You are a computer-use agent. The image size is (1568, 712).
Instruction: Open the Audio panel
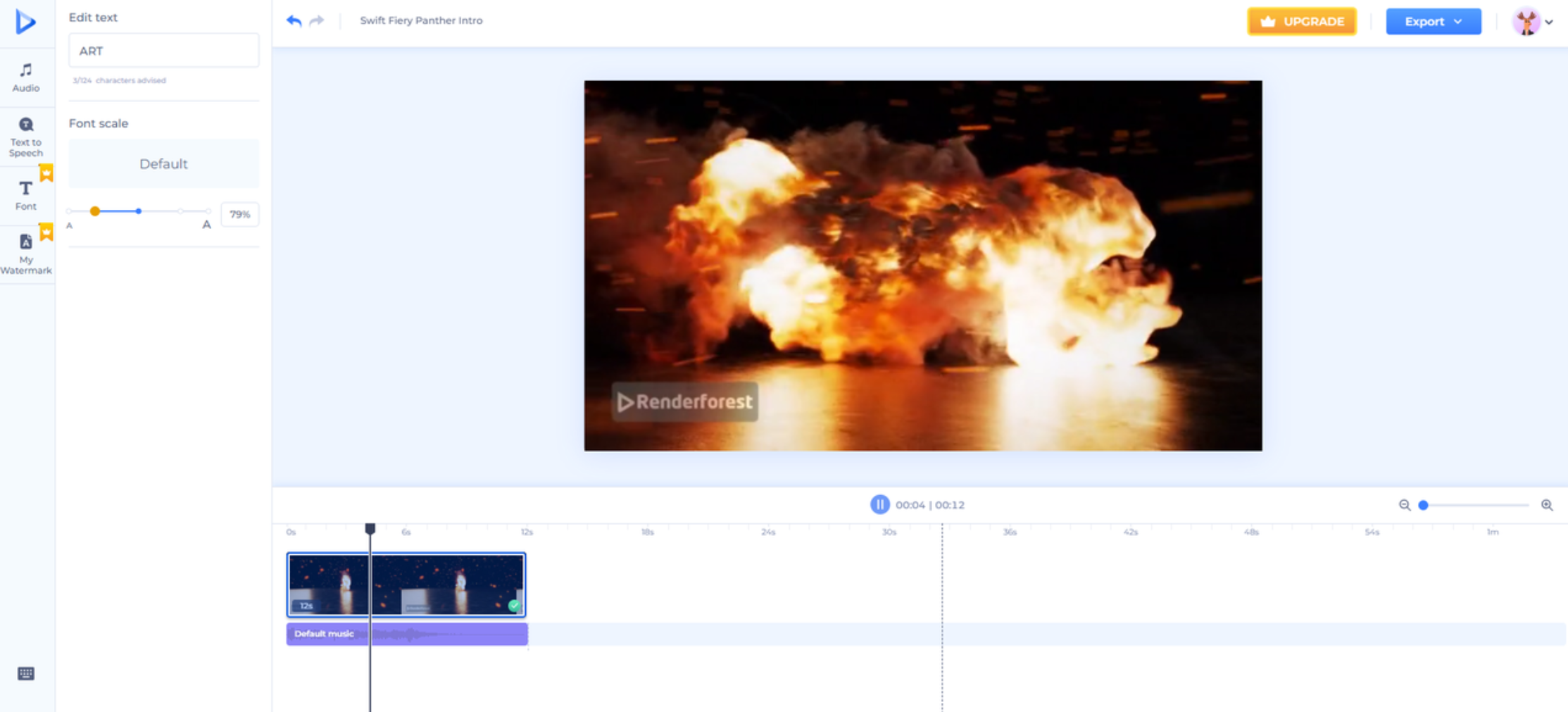(26, 77)
